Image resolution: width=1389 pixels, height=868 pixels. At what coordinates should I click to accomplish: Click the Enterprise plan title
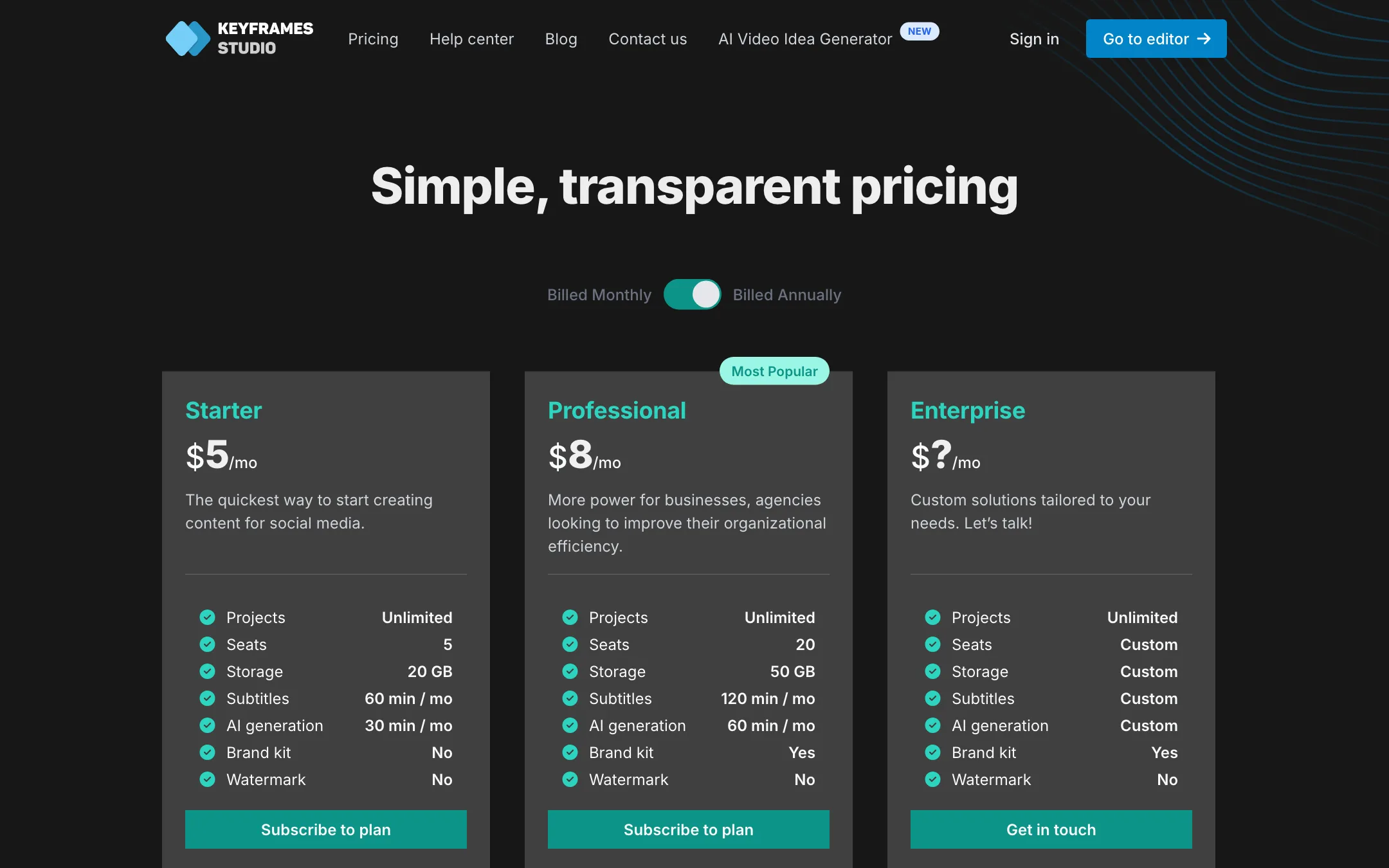(x=968, y=410)
